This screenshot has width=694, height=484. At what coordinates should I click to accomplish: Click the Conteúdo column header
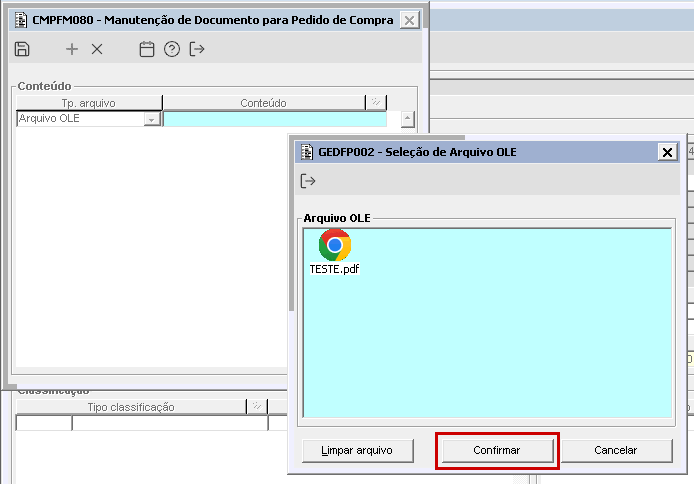pyautogui.click(x=264, y=103)
